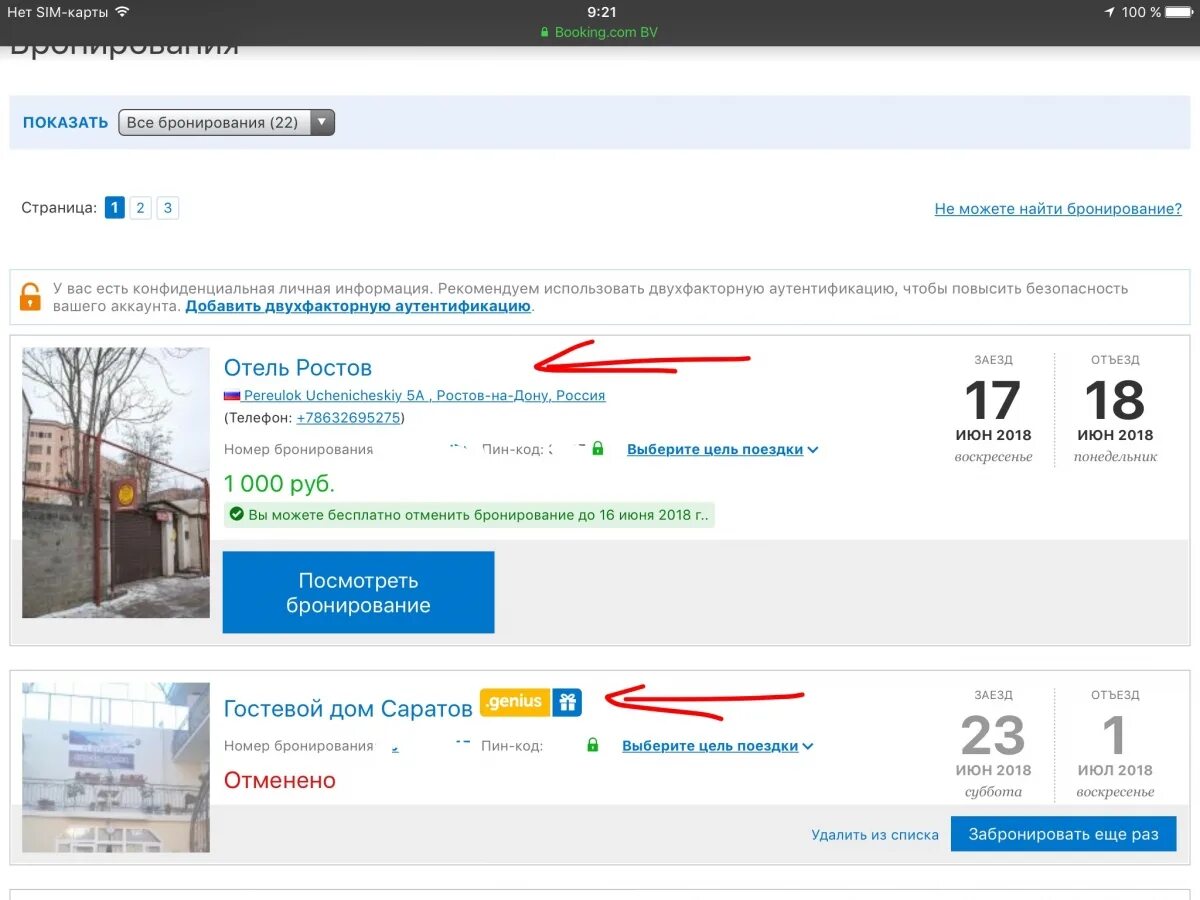Click the check-in date 23 ИЮН 2018
This screenshot has width=1200, height=900.
point(993,744)
